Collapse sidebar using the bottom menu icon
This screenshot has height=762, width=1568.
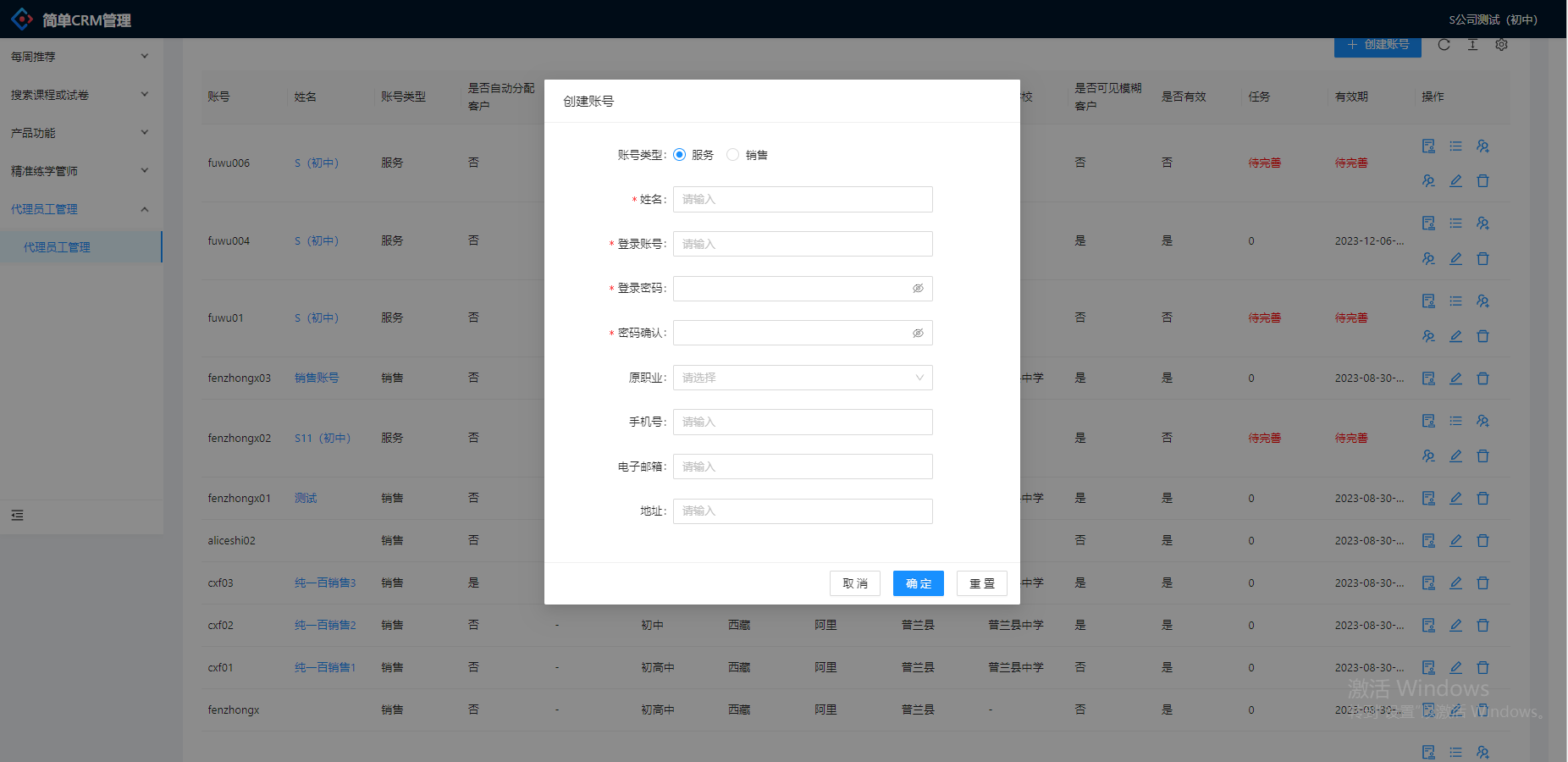tap(17, 516)
